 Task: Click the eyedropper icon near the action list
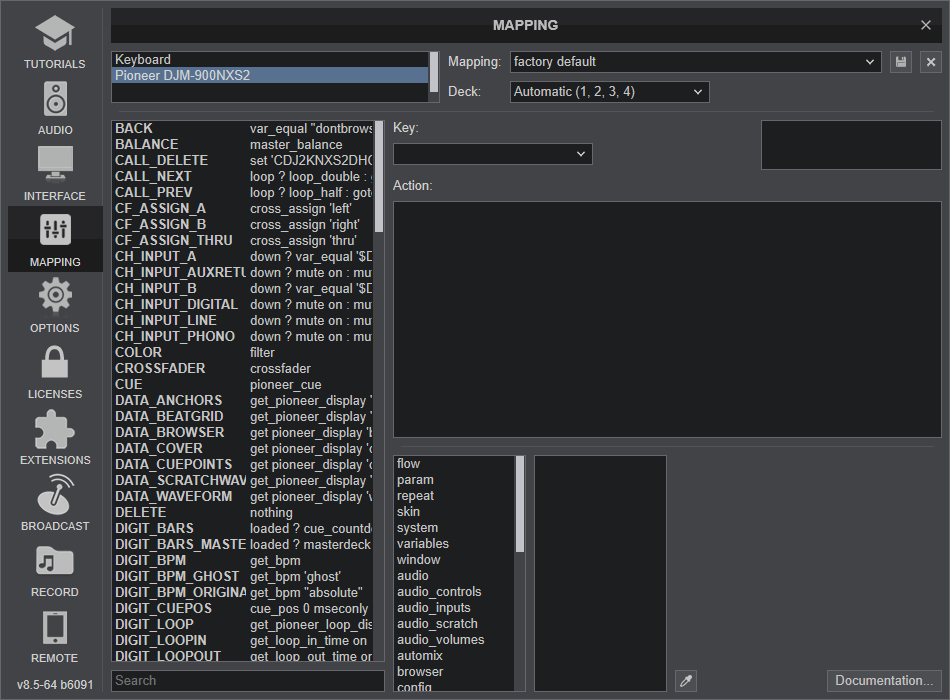(686, 681)
